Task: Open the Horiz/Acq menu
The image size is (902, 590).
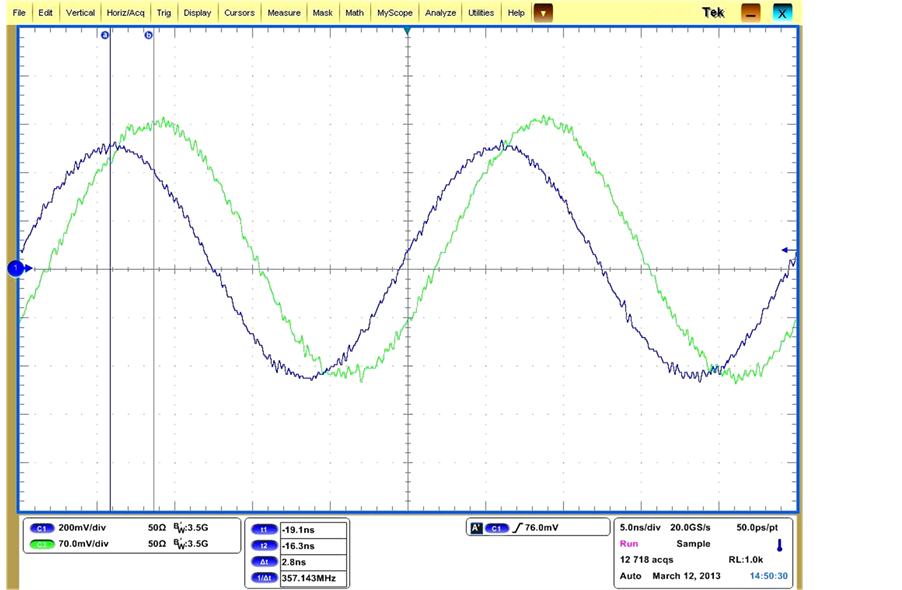Action: pyautogui.click(x=125, y=13)
